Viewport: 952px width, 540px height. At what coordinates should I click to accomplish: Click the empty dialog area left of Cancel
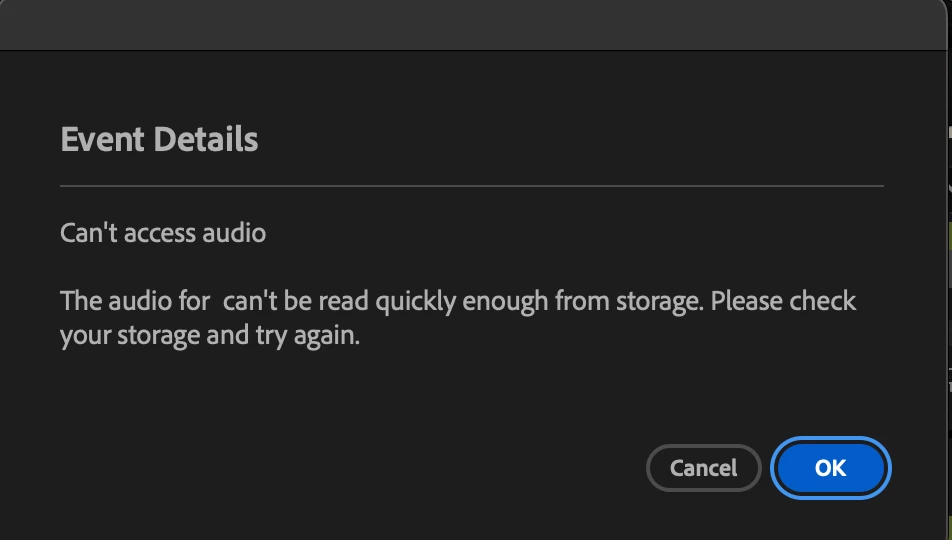click(x=352, y=468)
